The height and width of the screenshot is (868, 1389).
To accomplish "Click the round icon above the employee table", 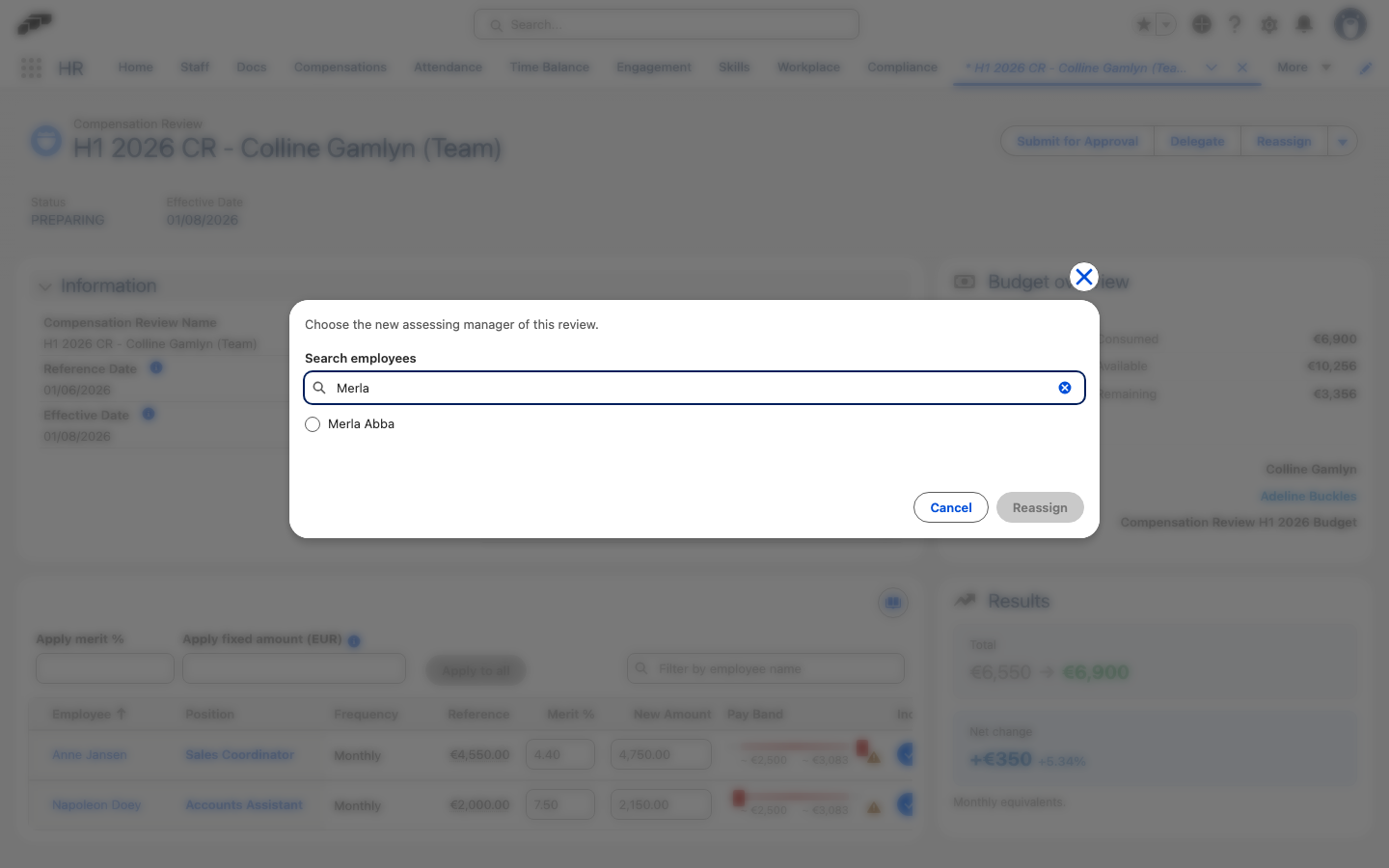I will pyautogui.click(x=893, y=603).
